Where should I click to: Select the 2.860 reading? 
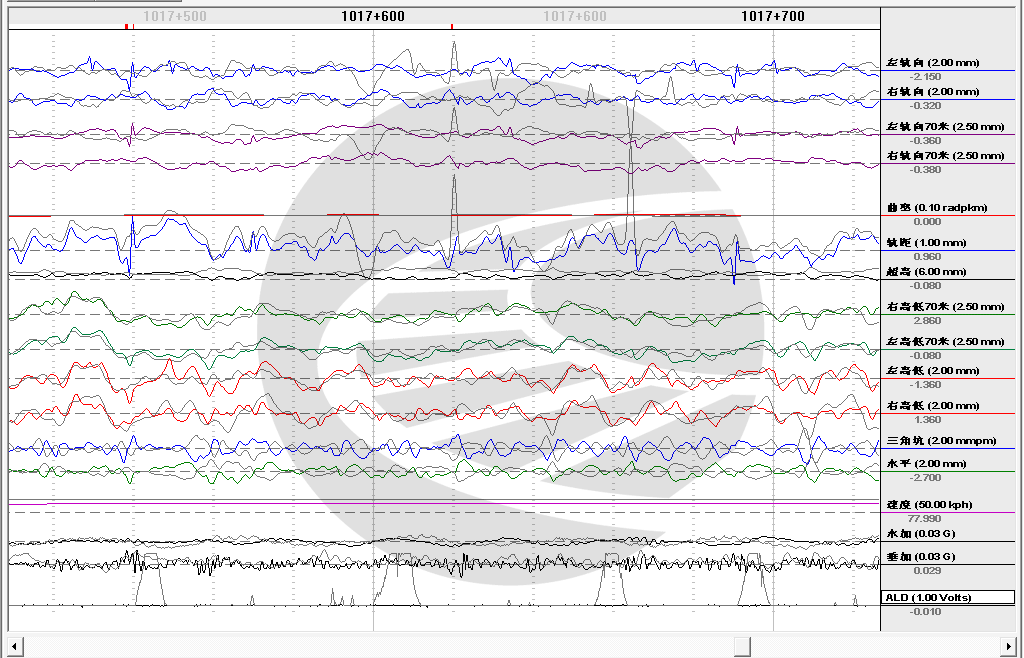[x=927, y=321]
